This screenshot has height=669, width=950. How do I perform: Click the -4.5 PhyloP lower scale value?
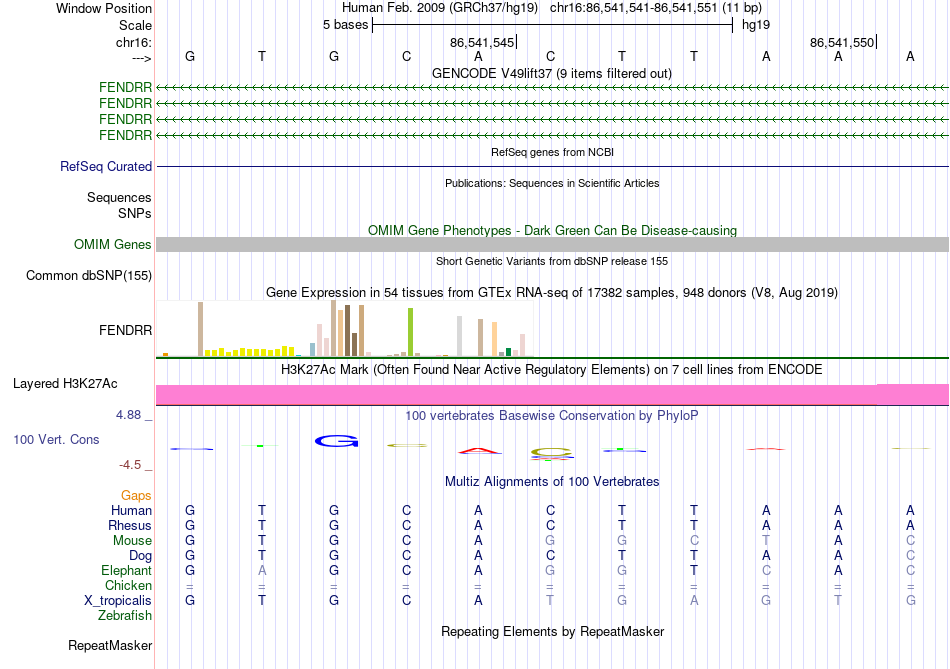pos(130,465)
